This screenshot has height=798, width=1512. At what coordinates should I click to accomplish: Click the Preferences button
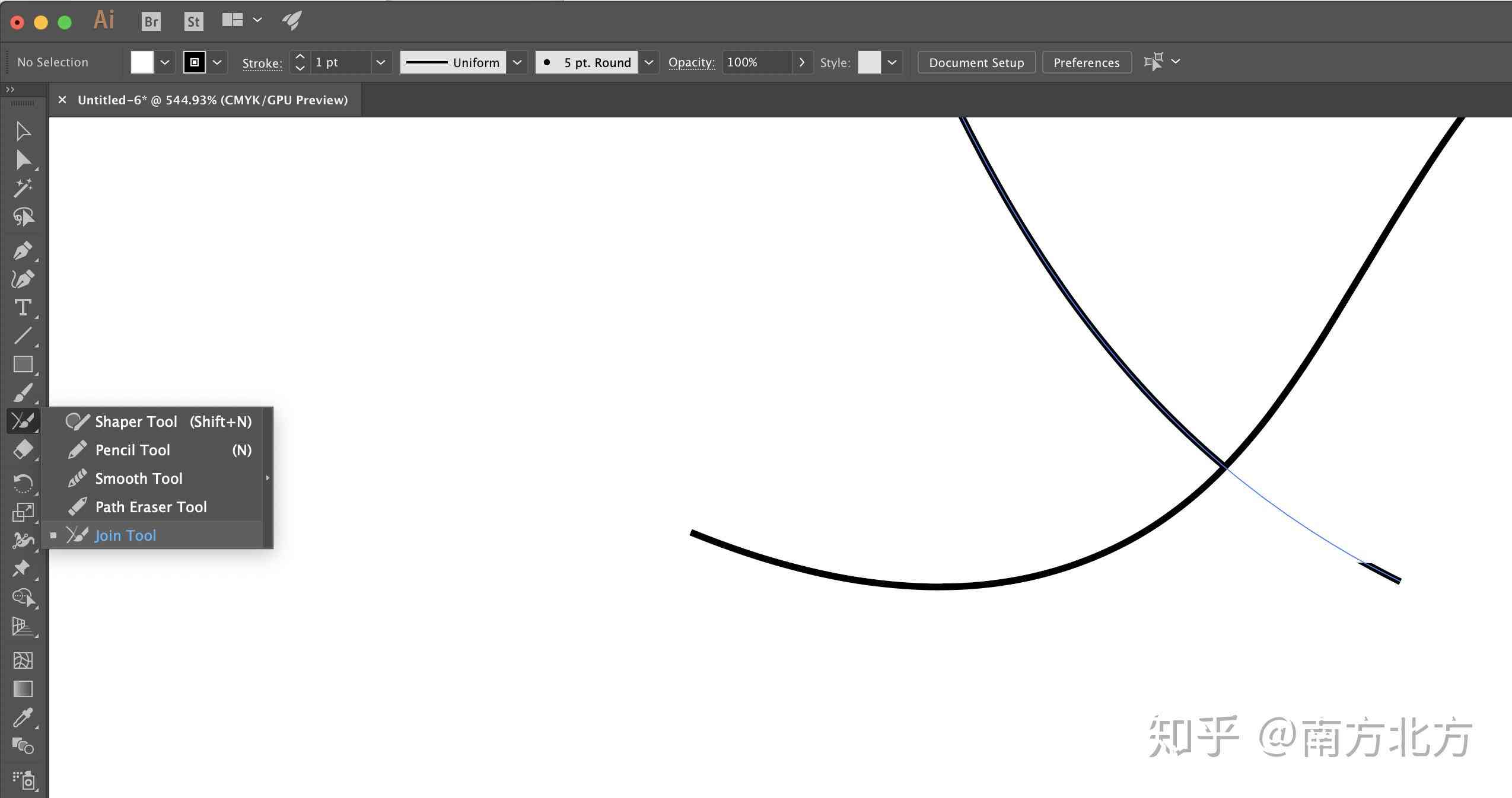1087,62
